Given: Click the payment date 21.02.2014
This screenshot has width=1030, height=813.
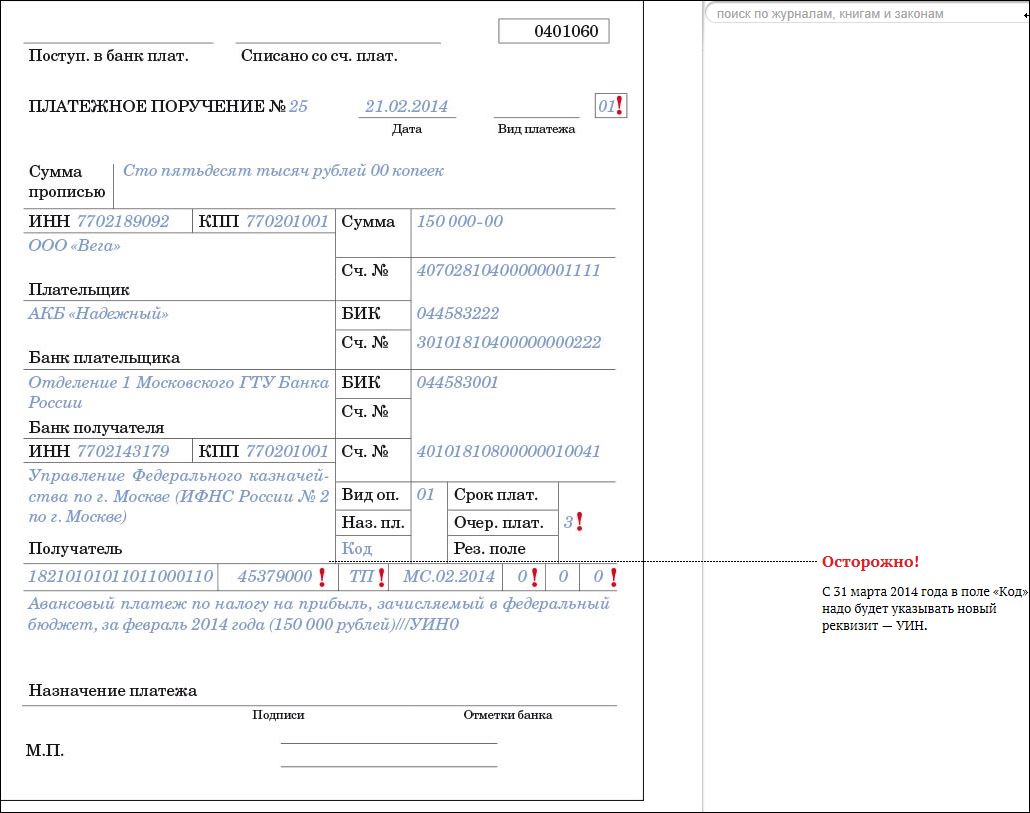Looking at the screenshot, I should pyautogui.click(x=406, y=106).
